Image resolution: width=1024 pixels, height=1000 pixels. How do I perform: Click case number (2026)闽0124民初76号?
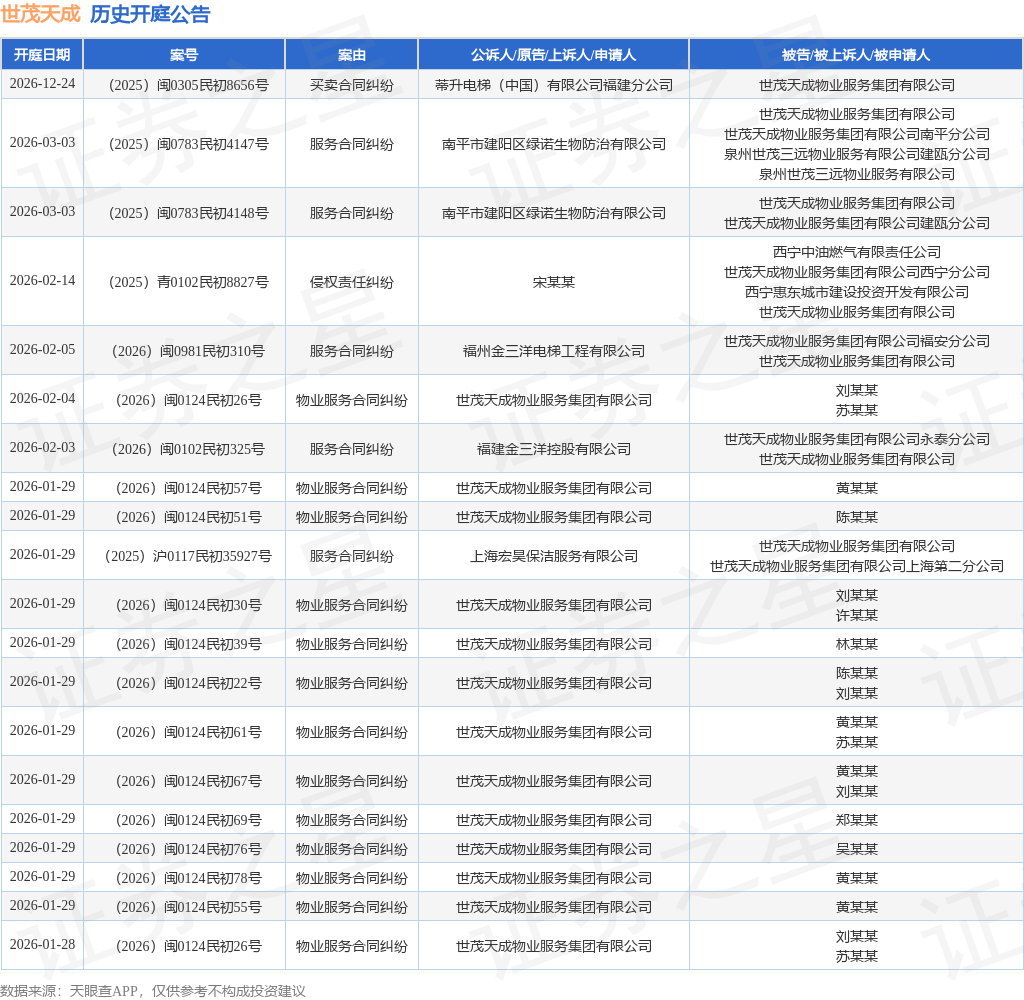pyautogui.click(x=188, y=850)
